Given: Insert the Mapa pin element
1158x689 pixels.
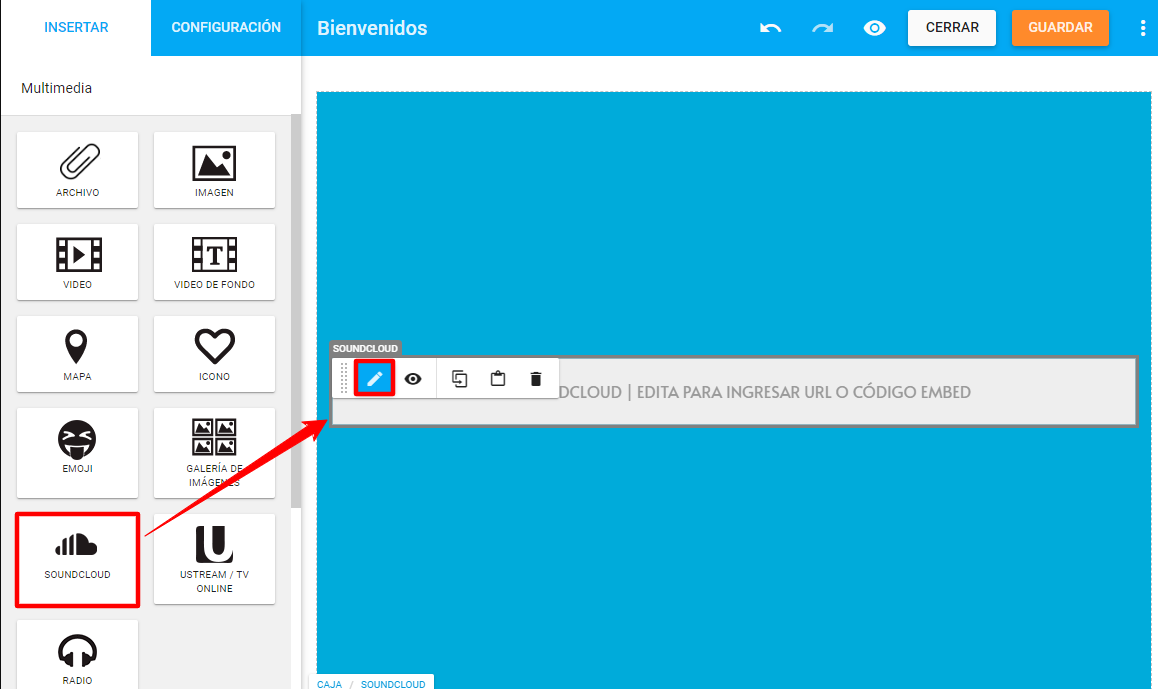Looking at the screenshot, I should tap(78, 354).
